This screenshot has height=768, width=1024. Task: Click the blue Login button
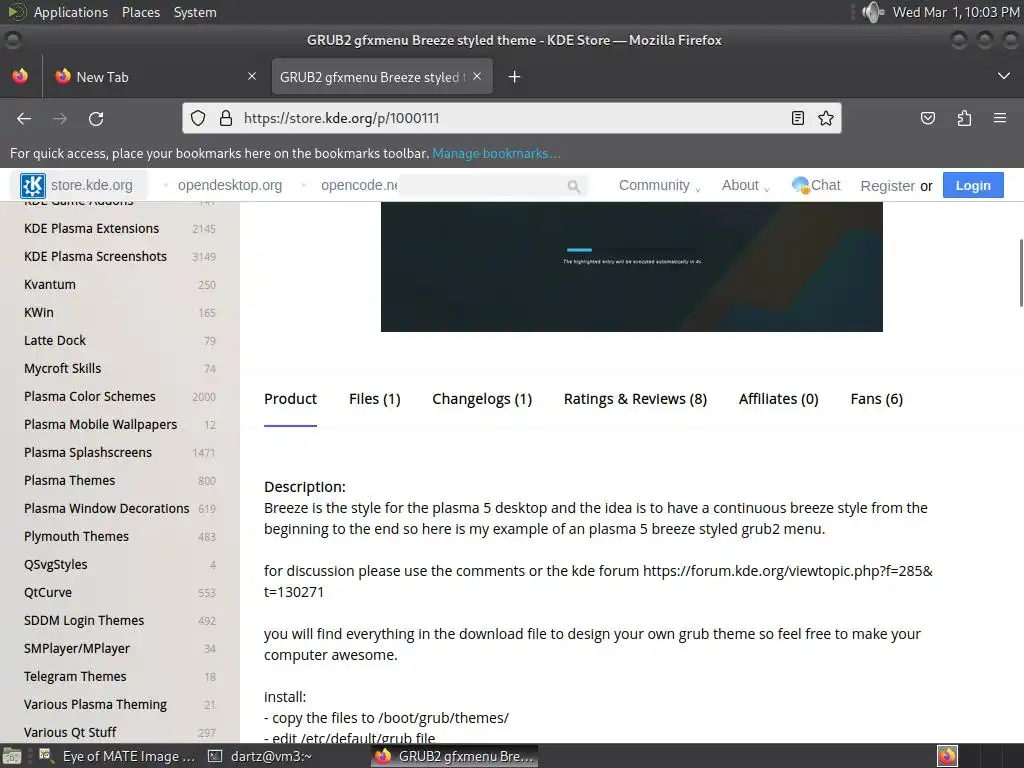point(973,185)
